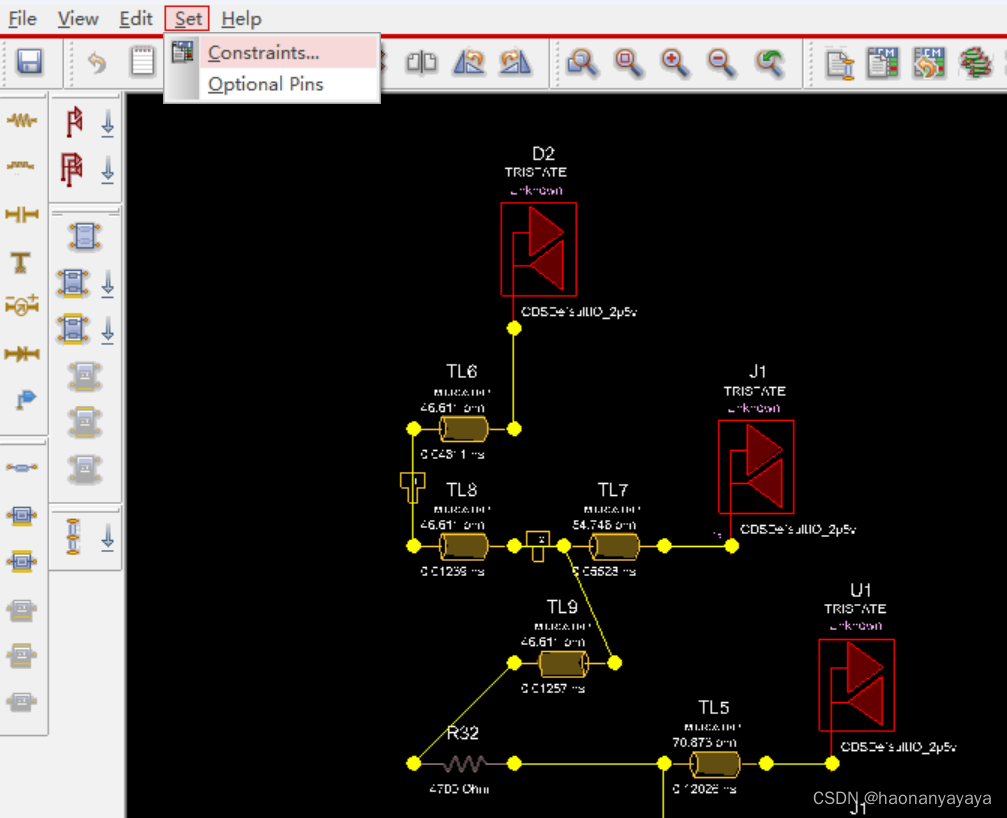Select the voltage source tool

click(x=22, y=306)
